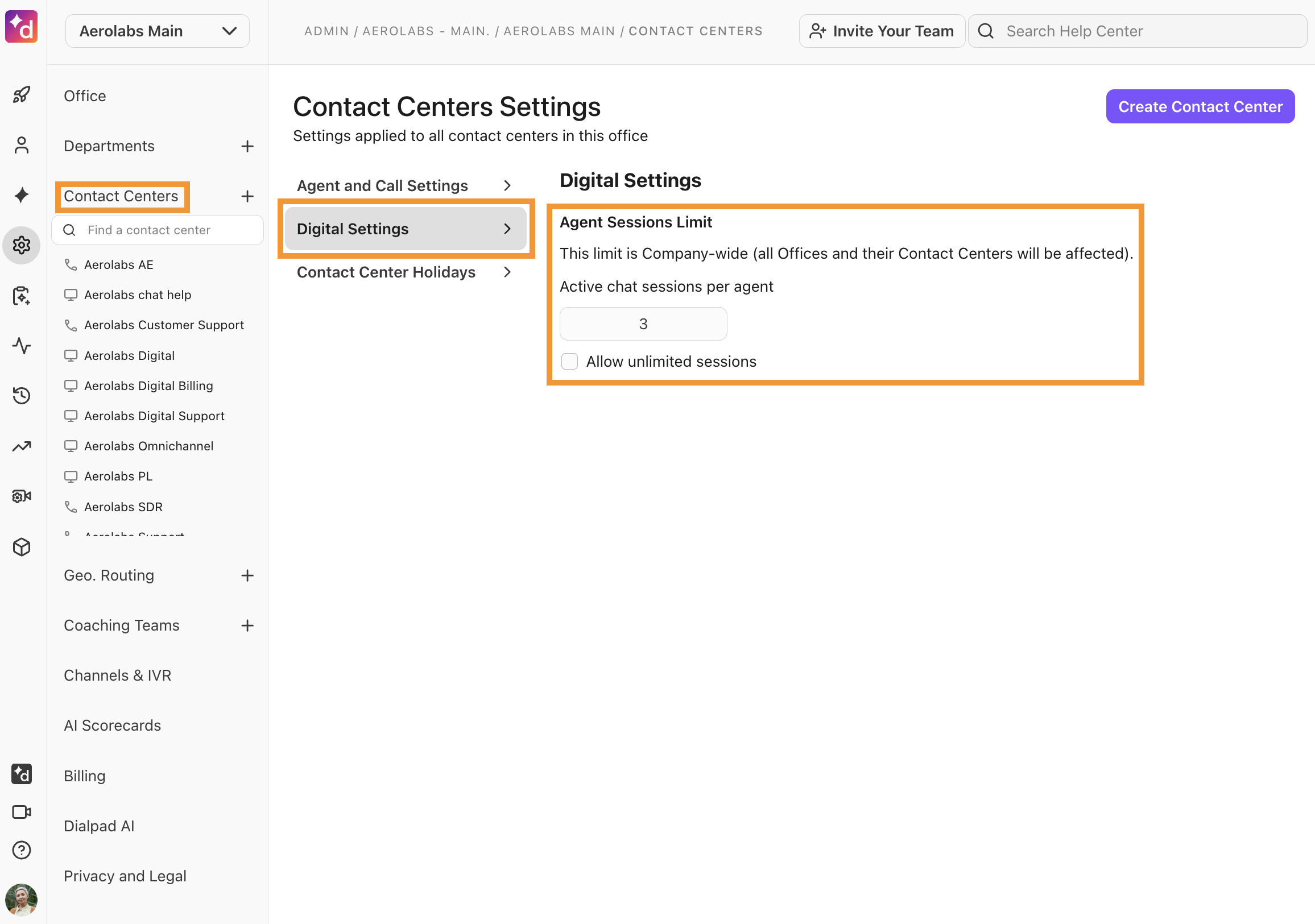Open Aerolabs Digital Billing contact center

[x=148, y=386]
